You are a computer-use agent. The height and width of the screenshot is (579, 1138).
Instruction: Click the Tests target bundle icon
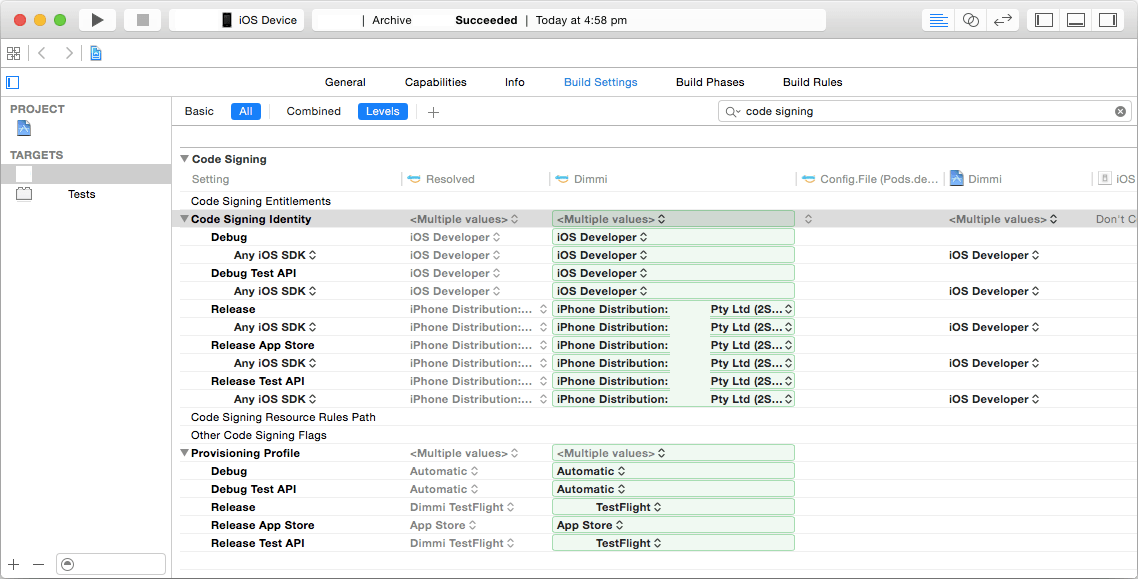click(x=24, y=194)
